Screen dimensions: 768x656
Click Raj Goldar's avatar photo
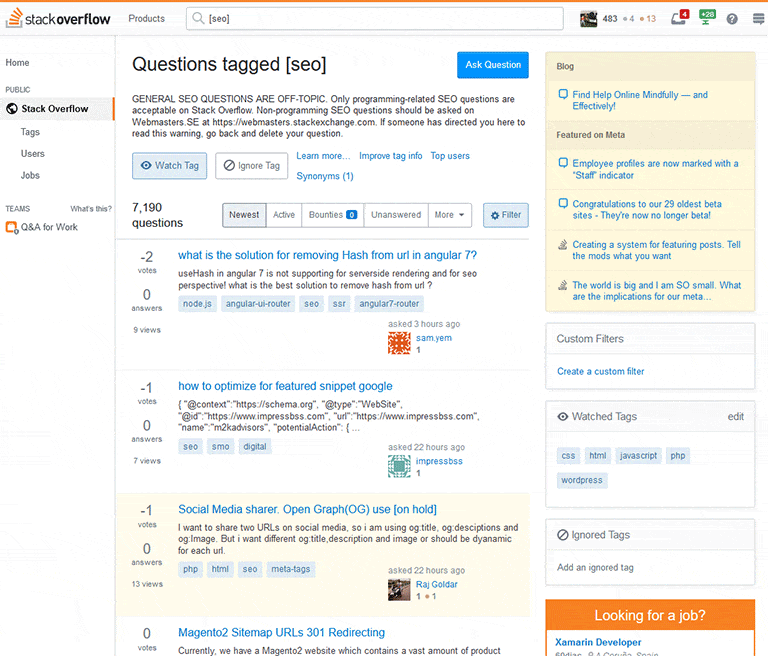[399, 589]
